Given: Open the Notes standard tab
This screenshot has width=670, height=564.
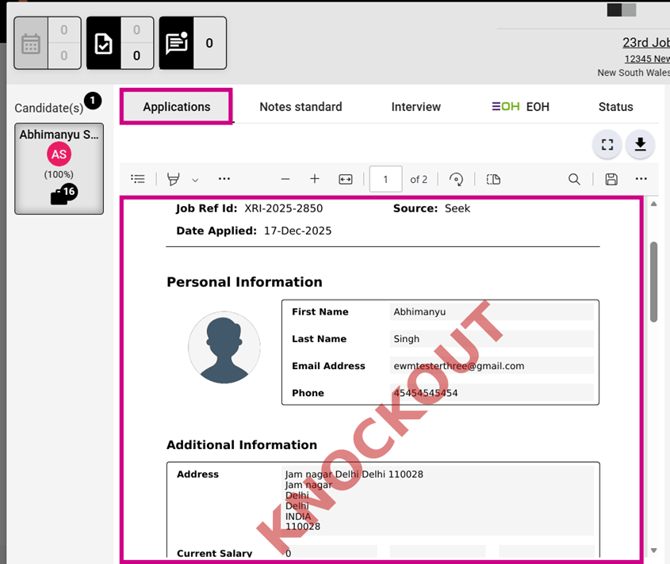Looking at the screenshot, I should click(300, 107).
